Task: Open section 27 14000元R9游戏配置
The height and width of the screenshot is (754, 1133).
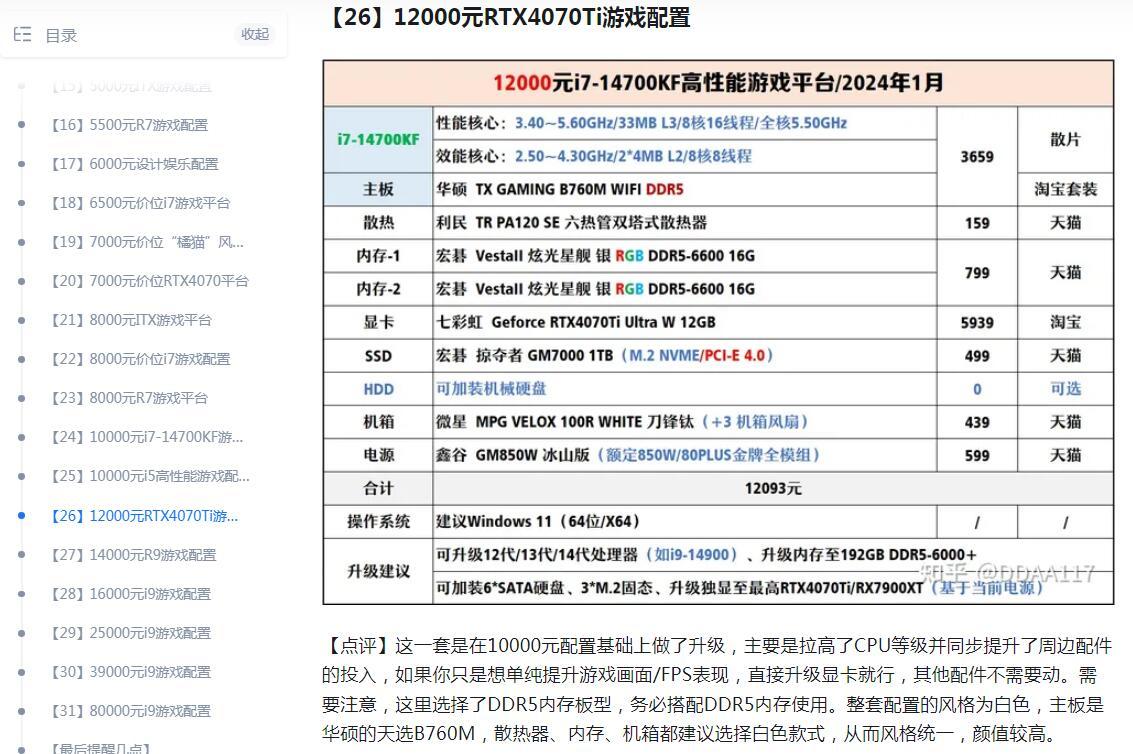Action: 133,555
